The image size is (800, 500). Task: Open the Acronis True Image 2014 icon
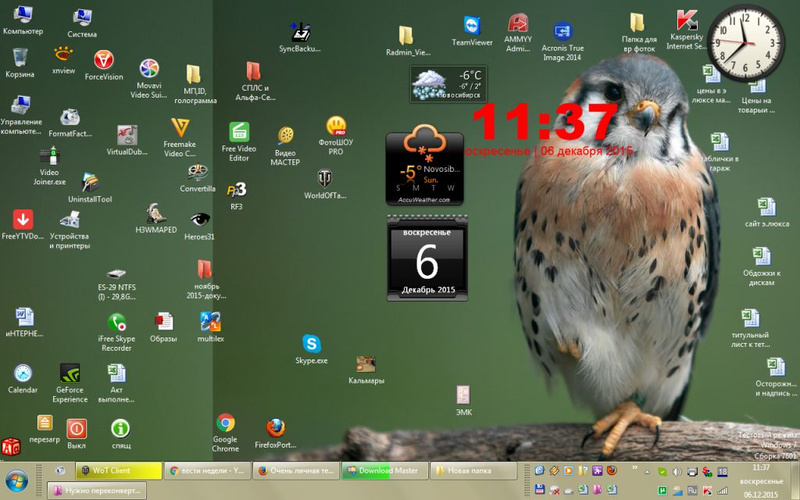561,30
